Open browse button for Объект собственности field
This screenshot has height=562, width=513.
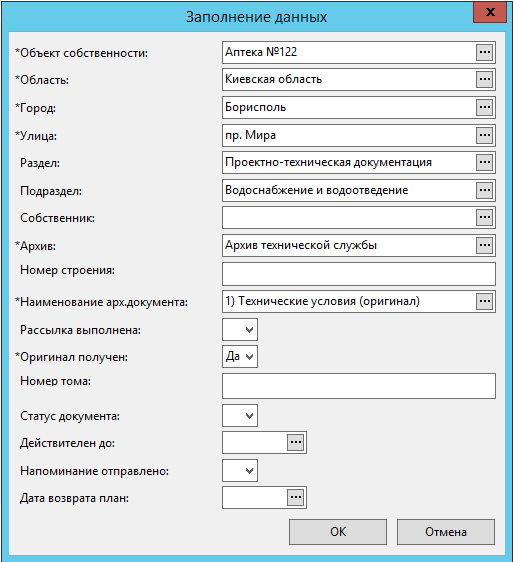pyautogui.click(x=484, y=52)
